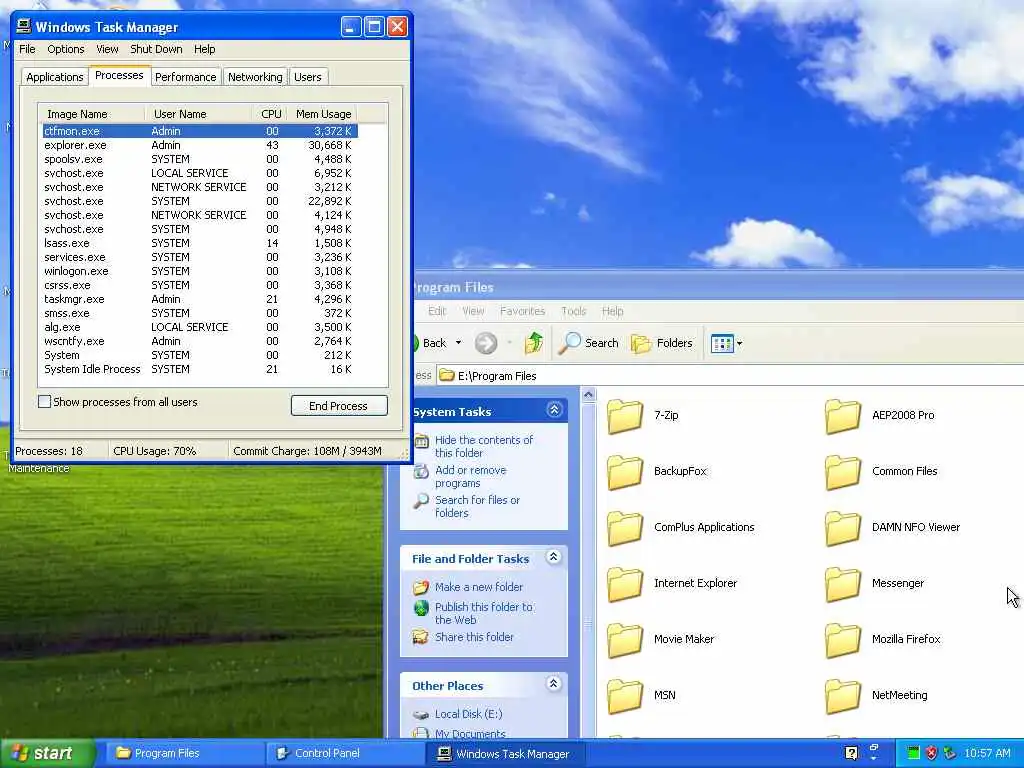Click the green CPU meter tray icon

(x=914, y=753)
